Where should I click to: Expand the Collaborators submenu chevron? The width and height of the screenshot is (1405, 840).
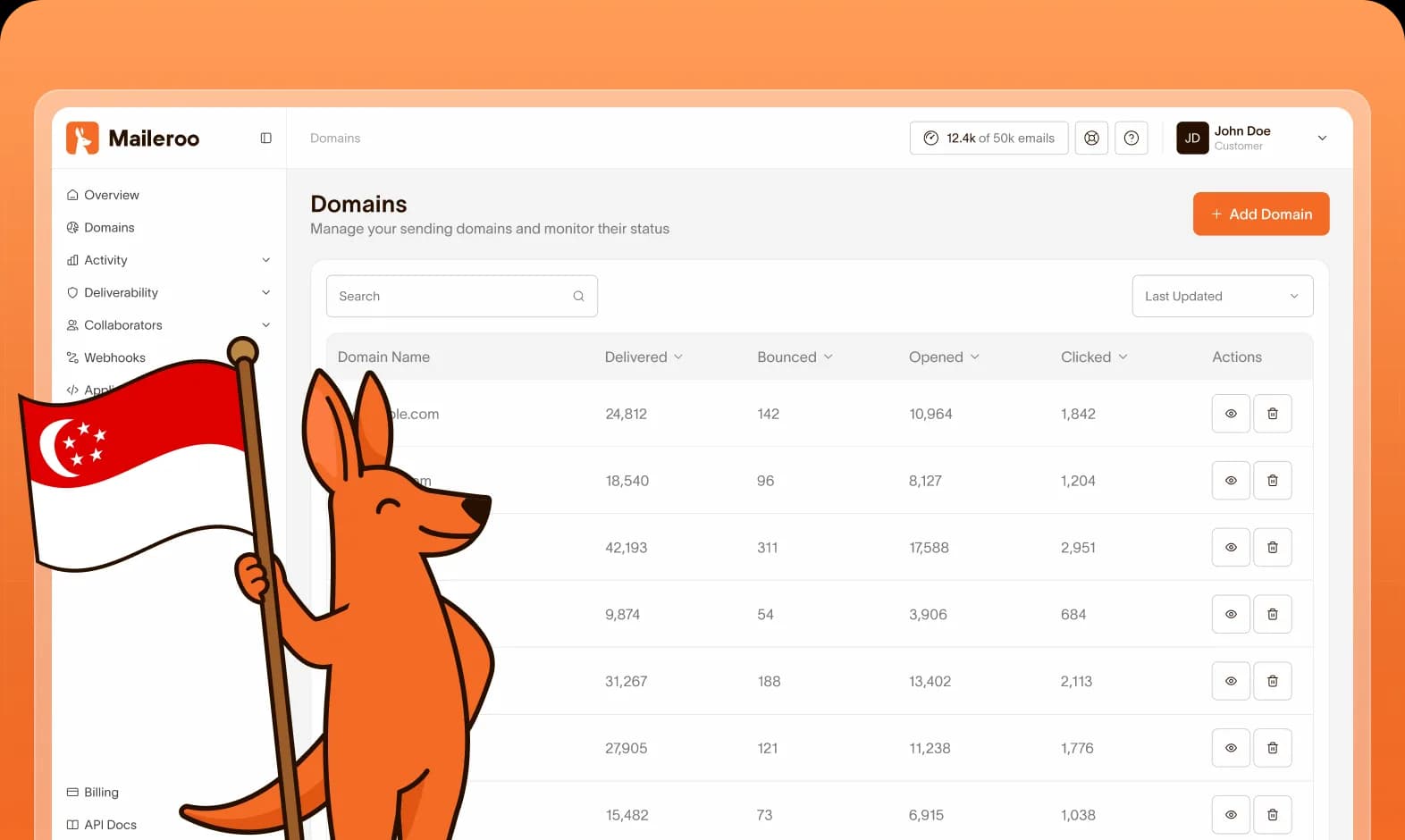[265, 325]
